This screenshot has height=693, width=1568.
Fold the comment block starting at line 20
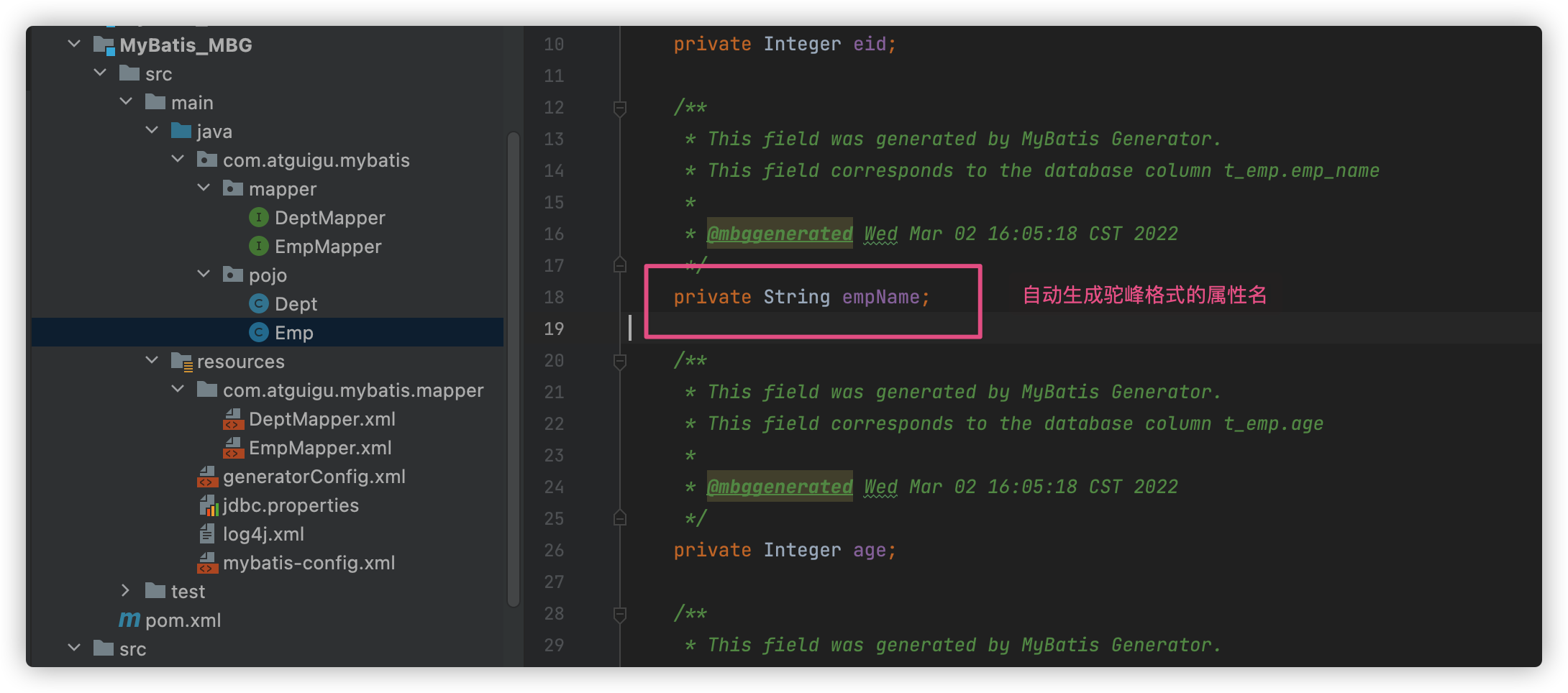(x=619, y=360)
